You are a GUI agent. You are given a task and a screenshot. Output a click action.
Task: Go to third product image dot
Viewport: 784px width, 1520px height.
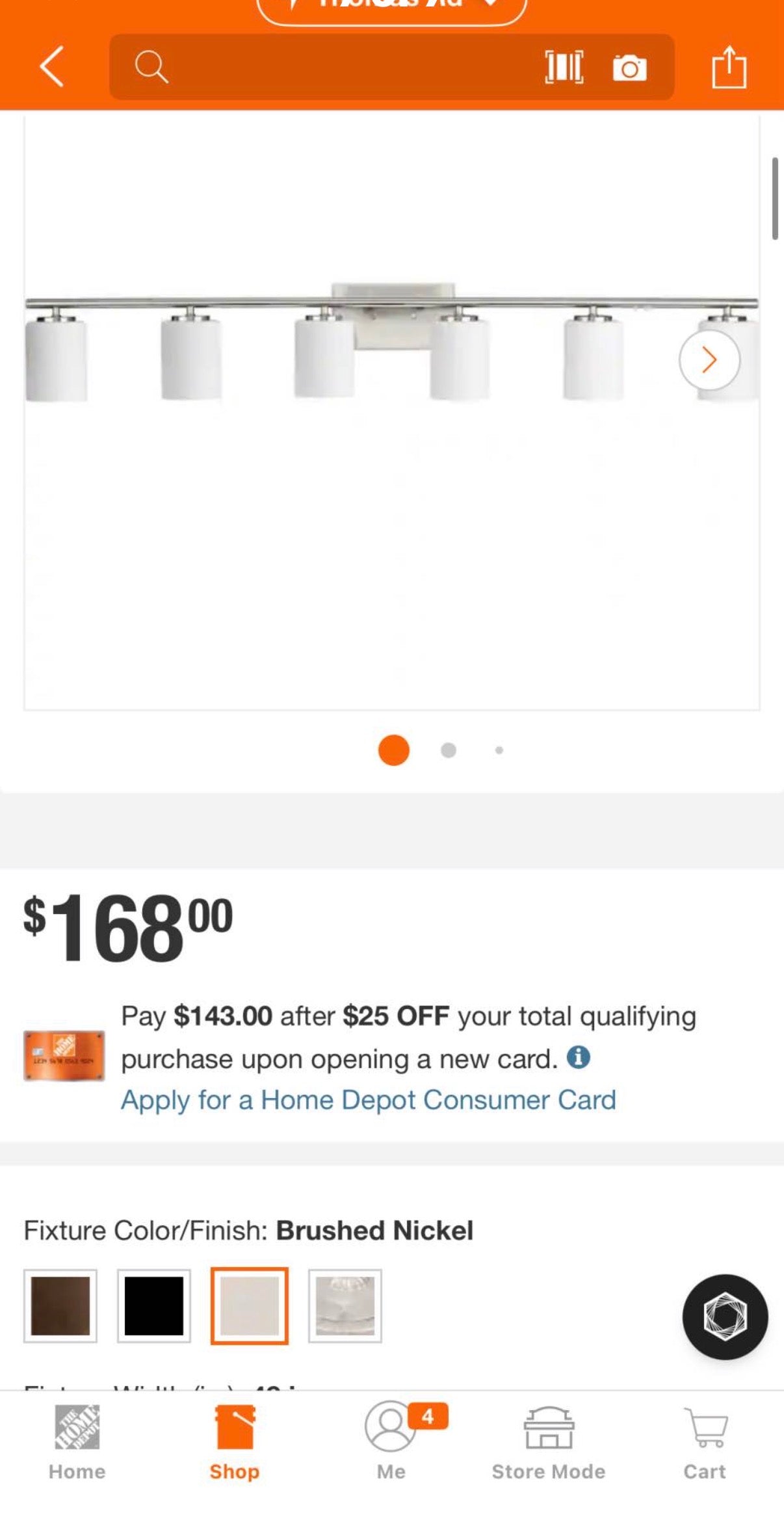tap(499, 750)
